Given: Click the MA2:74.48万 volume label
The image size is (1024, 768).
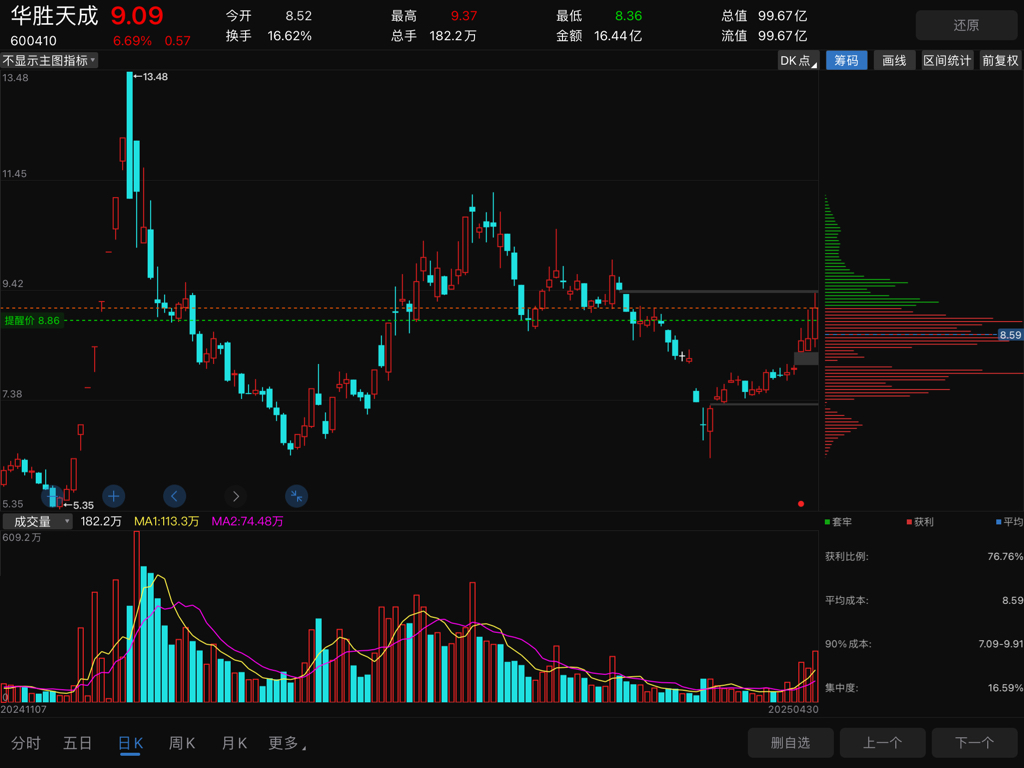Looking at the screenshot, I should click(248, 521).
